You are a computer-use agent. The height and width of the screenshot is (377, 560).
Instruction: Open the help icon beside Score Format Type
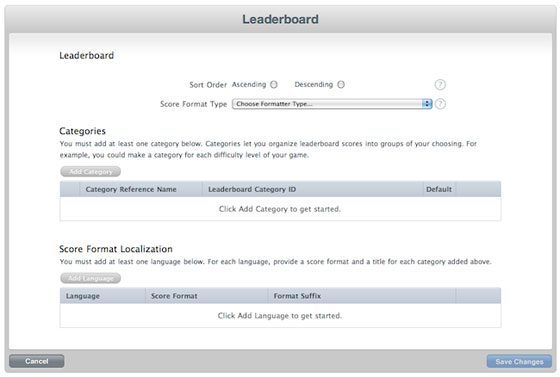click(440, 104)
